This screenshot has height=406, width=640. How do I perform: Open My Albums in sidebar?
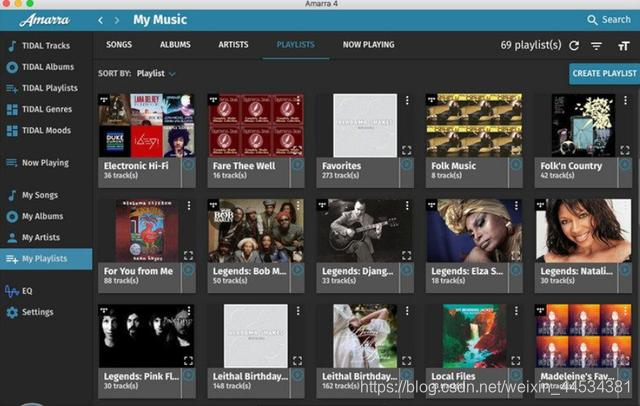click(35, 216)
